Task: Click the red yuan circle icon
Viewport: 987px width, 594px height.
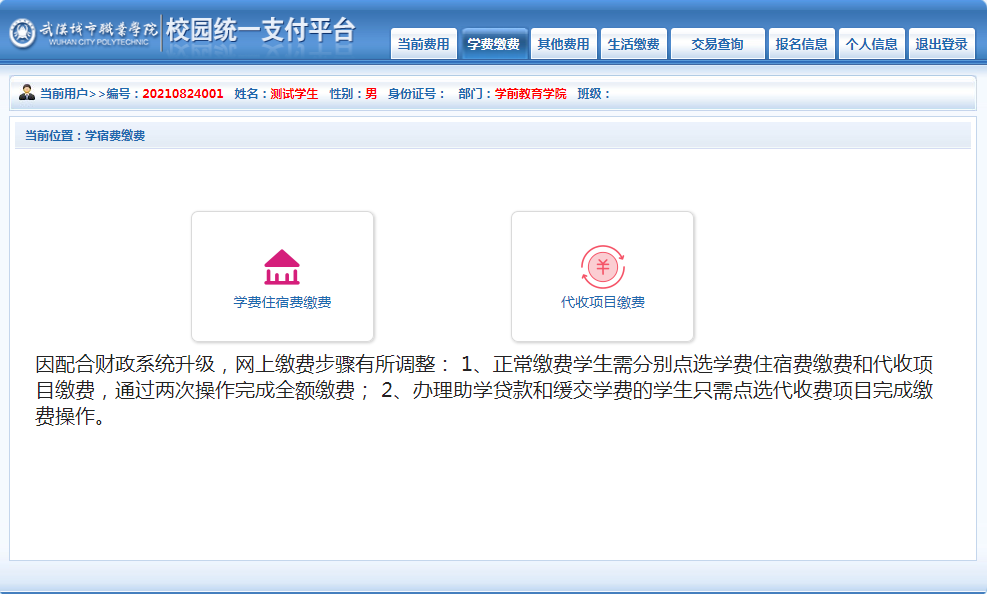Action: tap(602, 267)
